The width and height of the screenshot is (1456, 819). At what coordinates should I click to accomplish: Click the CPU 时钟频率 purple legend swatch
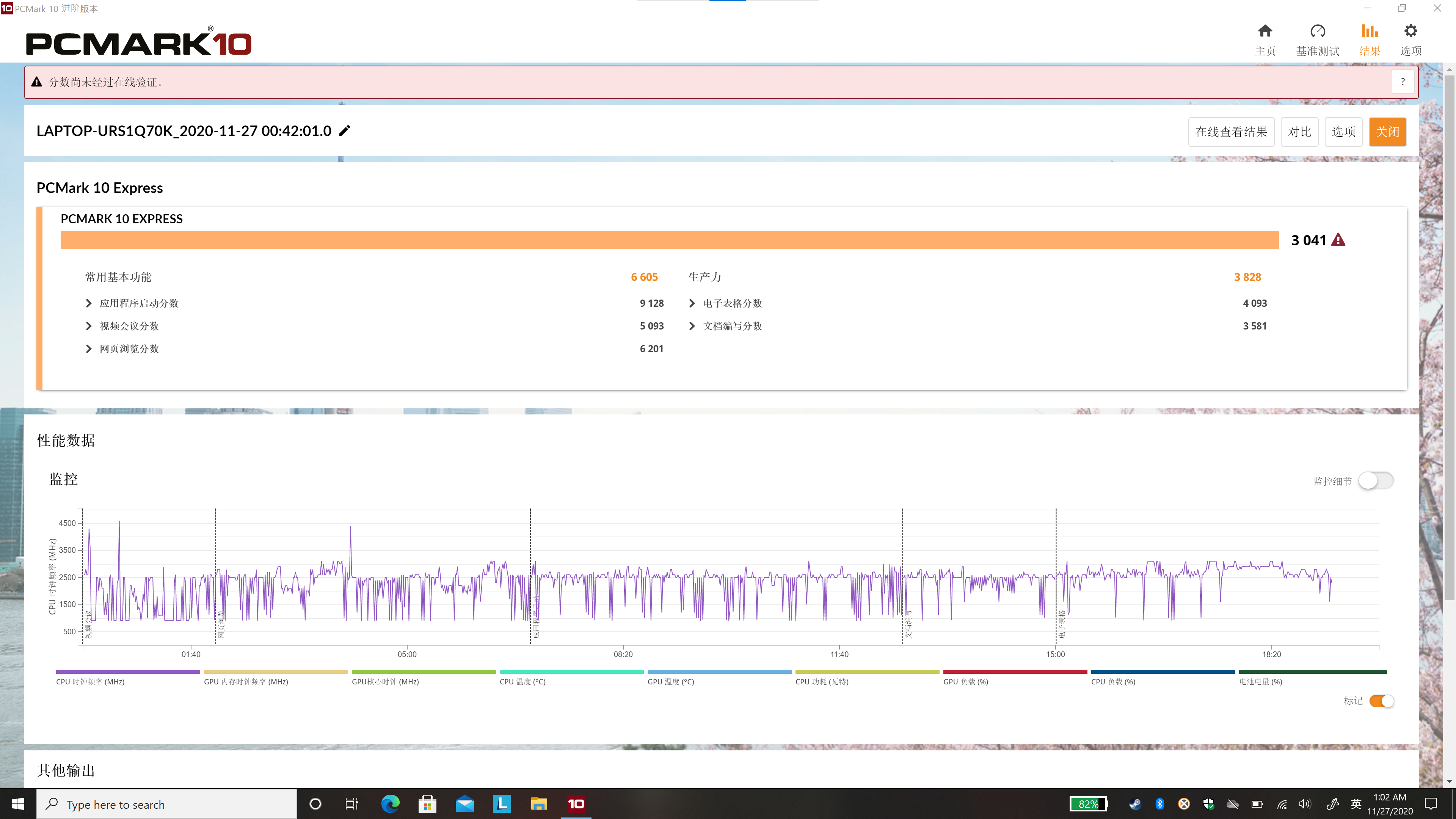pos(128,672)
